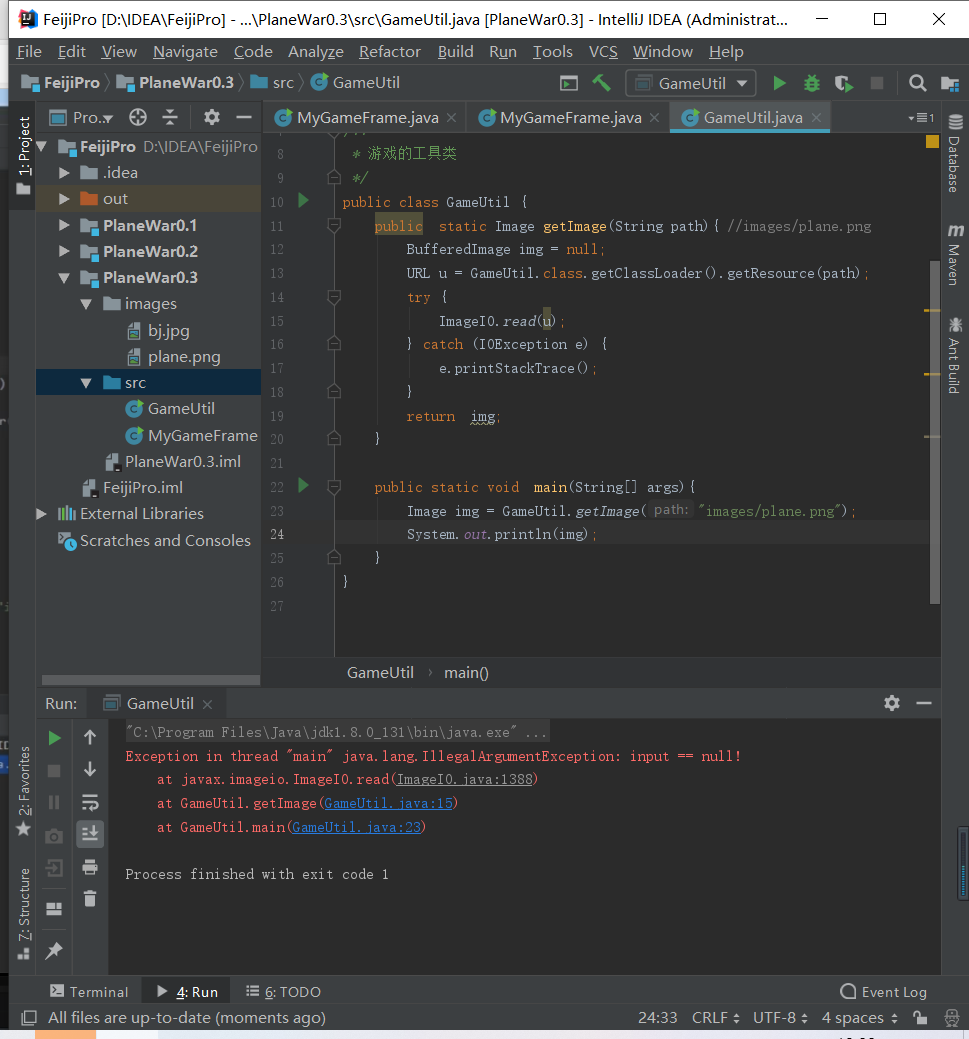Expand the PlaneWar0.2 module
The width and height of the screenshot is (969, 1039).
(64, 252)
